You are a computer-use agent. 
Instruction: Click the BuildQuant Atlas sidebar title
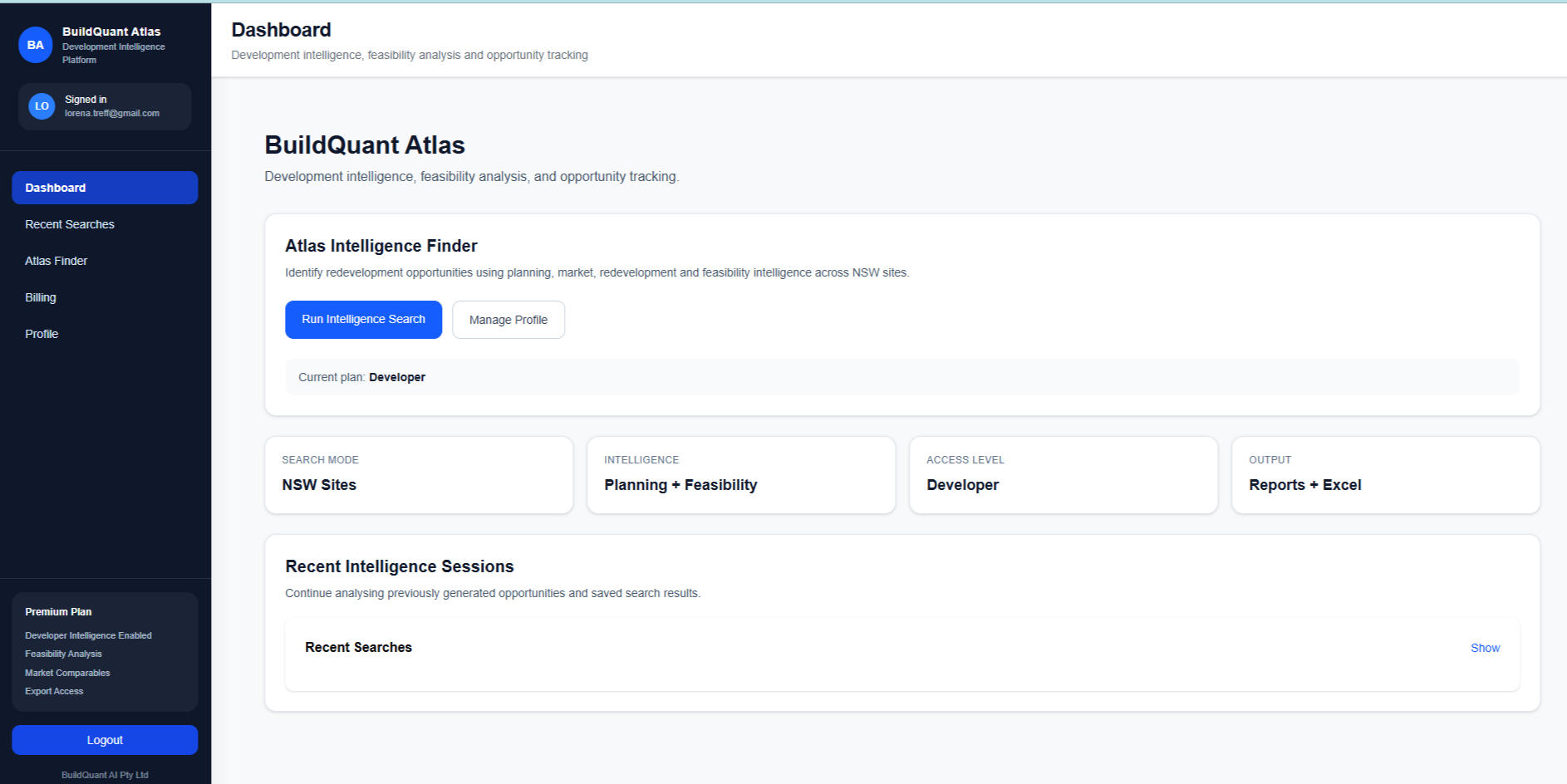coord(111,32)
